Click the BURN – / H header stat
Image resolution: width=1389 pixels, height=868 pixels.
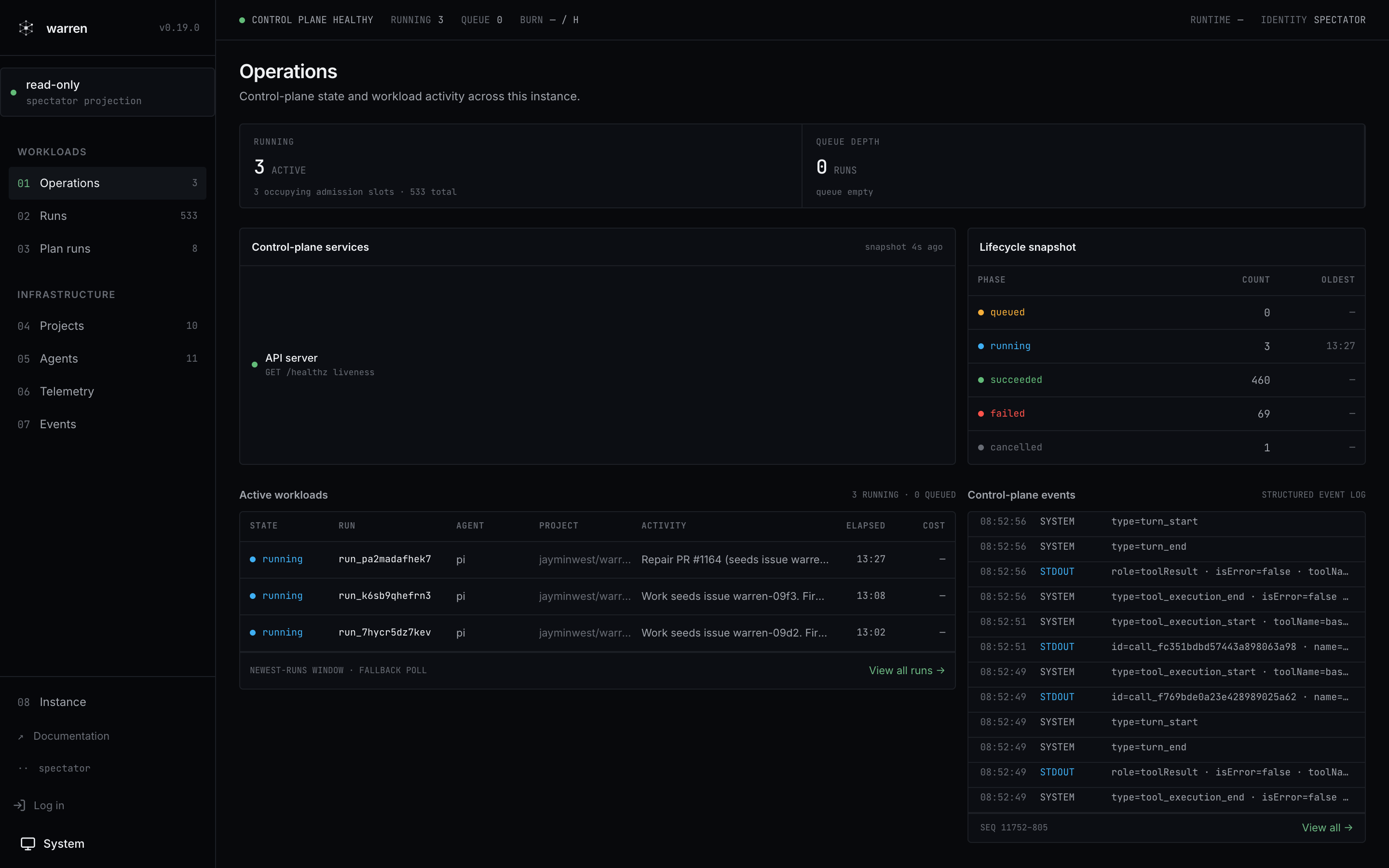click(x=549, y=20)
